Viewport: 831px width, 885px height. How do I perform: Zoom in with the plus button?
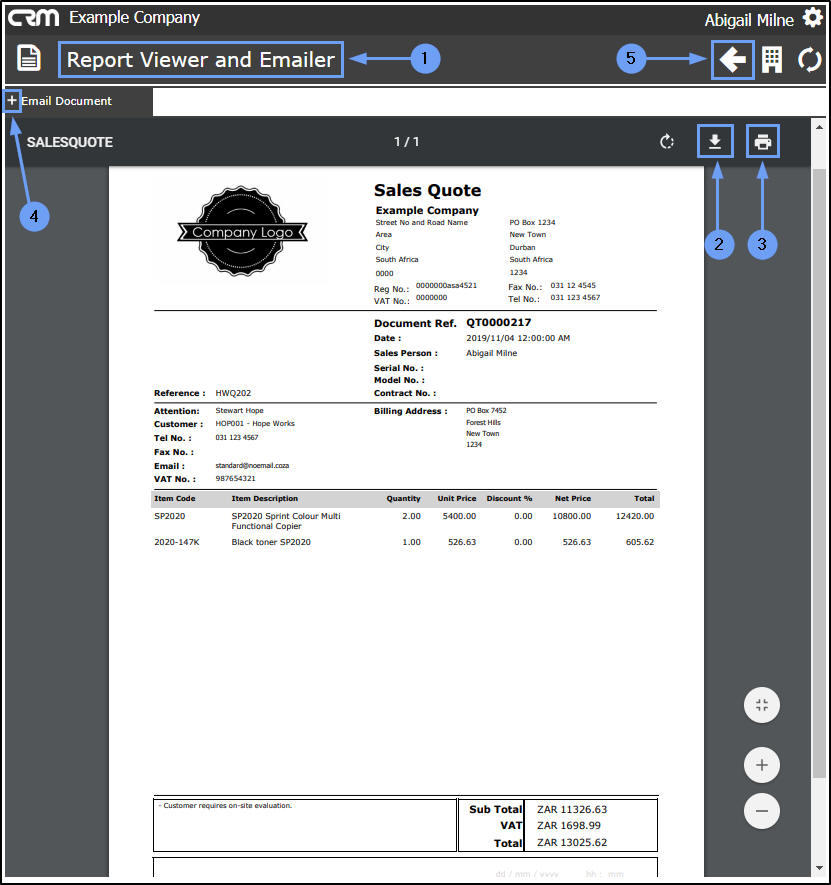[762, 765]
